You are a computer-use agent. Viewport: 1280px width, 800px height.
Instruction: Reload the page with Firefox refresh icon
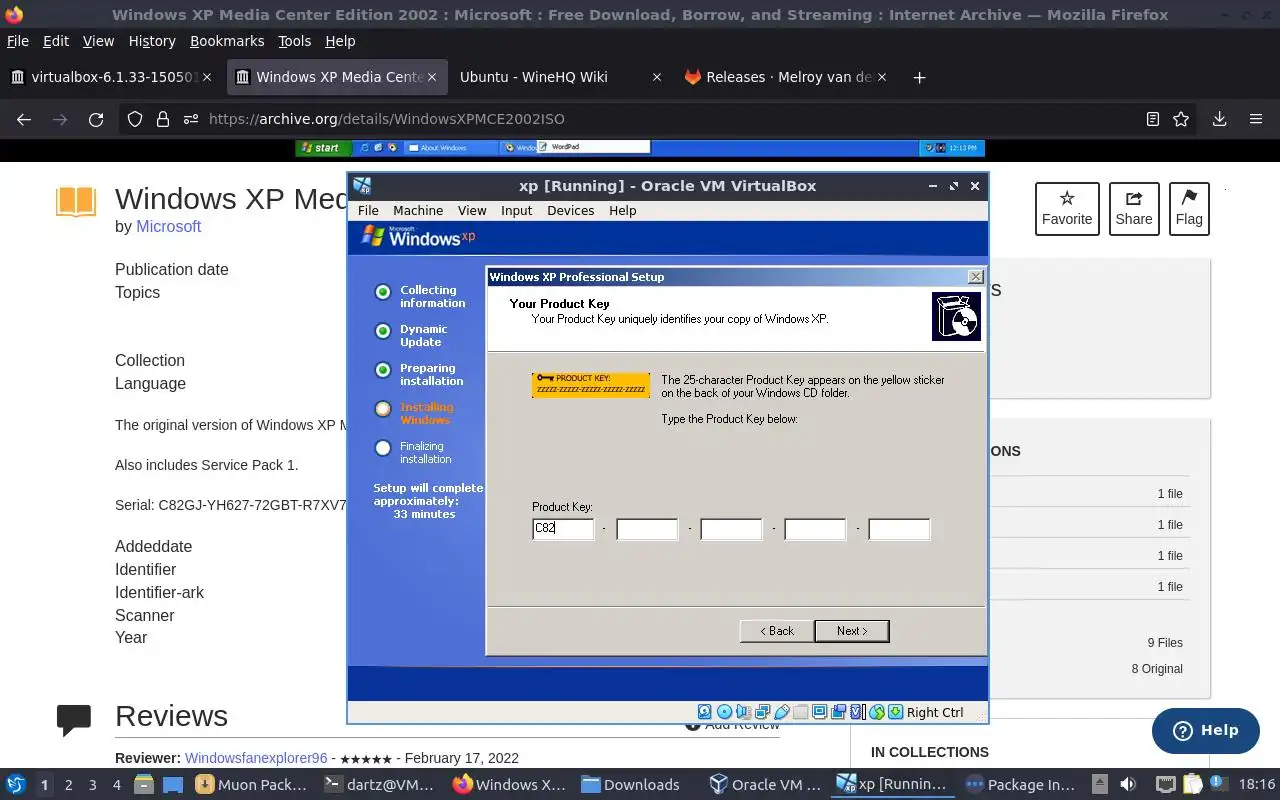click(x=96, y=119)
